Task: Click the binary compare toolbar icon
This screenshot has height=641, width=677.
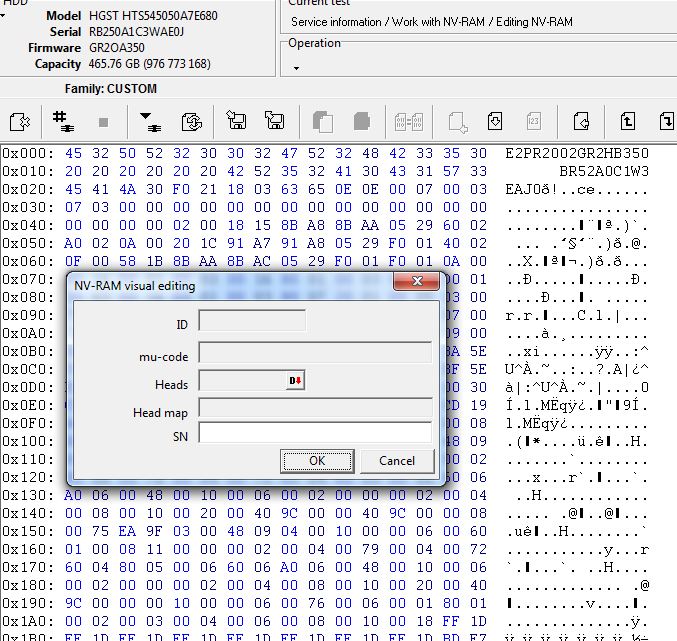Action: (408, 122)
